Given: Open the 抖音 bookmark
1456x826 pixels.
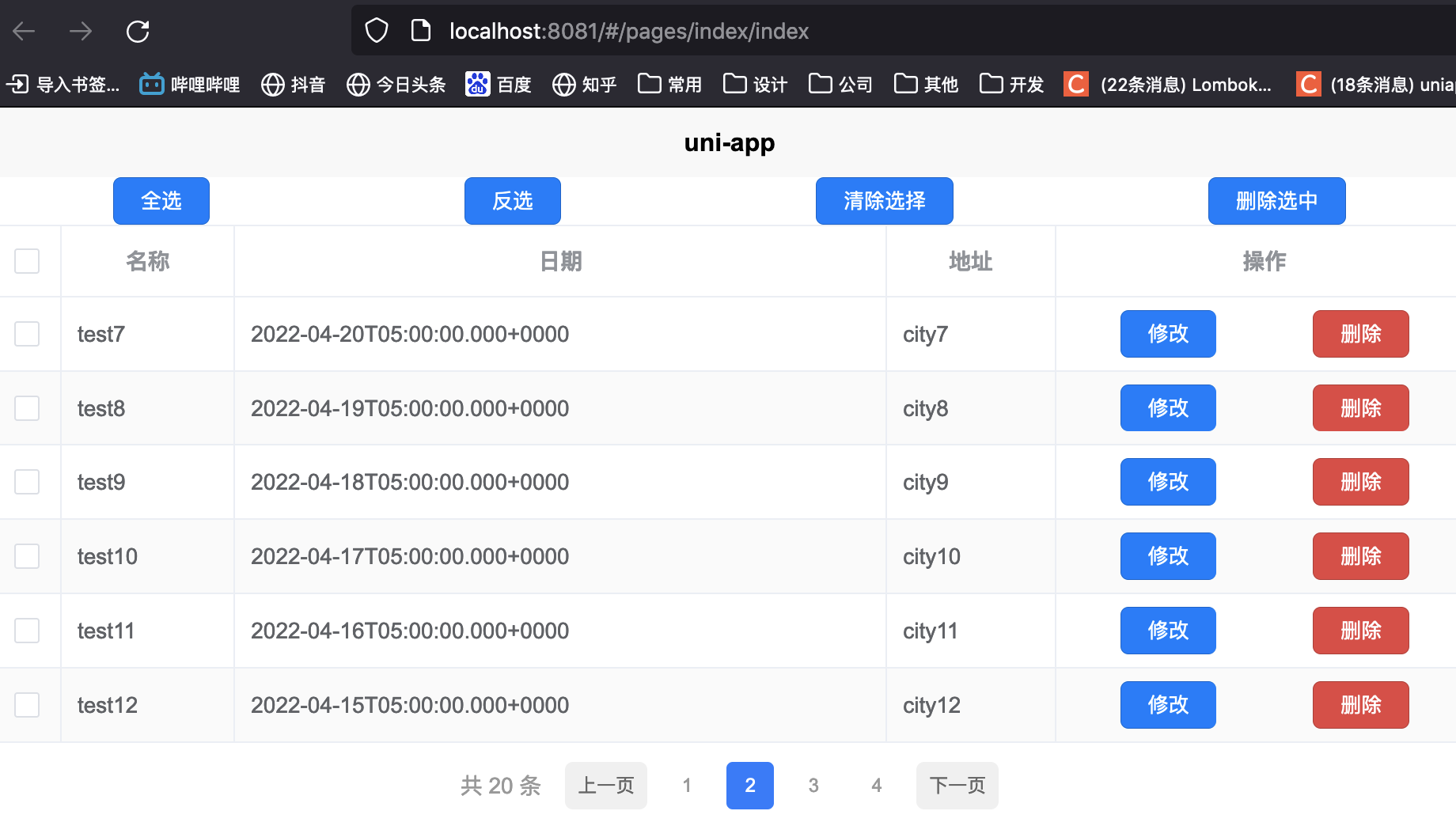Looking at the screenshot, I should click(293, 84).
